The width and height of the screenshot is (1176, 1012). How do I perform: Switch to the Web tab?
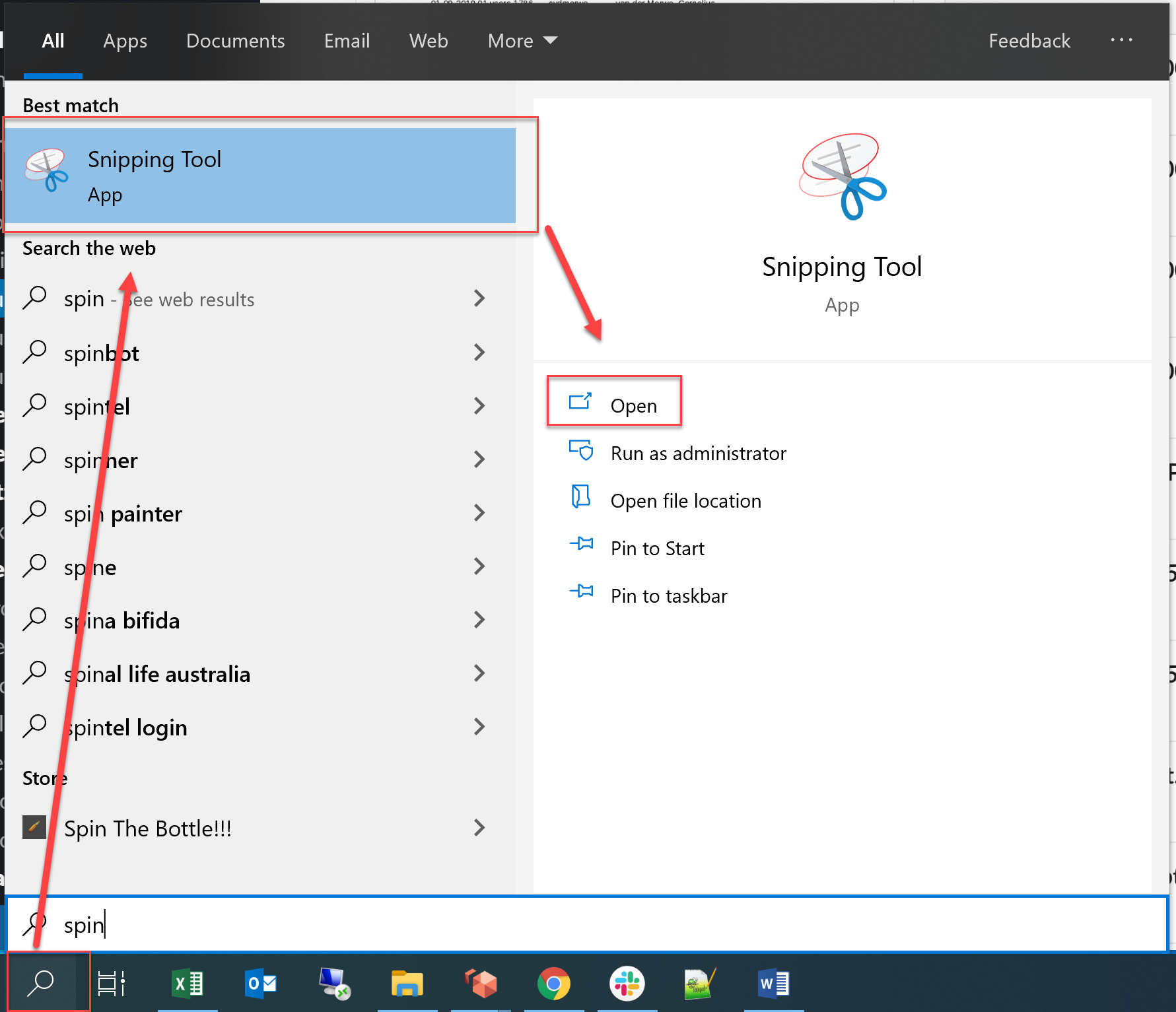tap(429, 41)
